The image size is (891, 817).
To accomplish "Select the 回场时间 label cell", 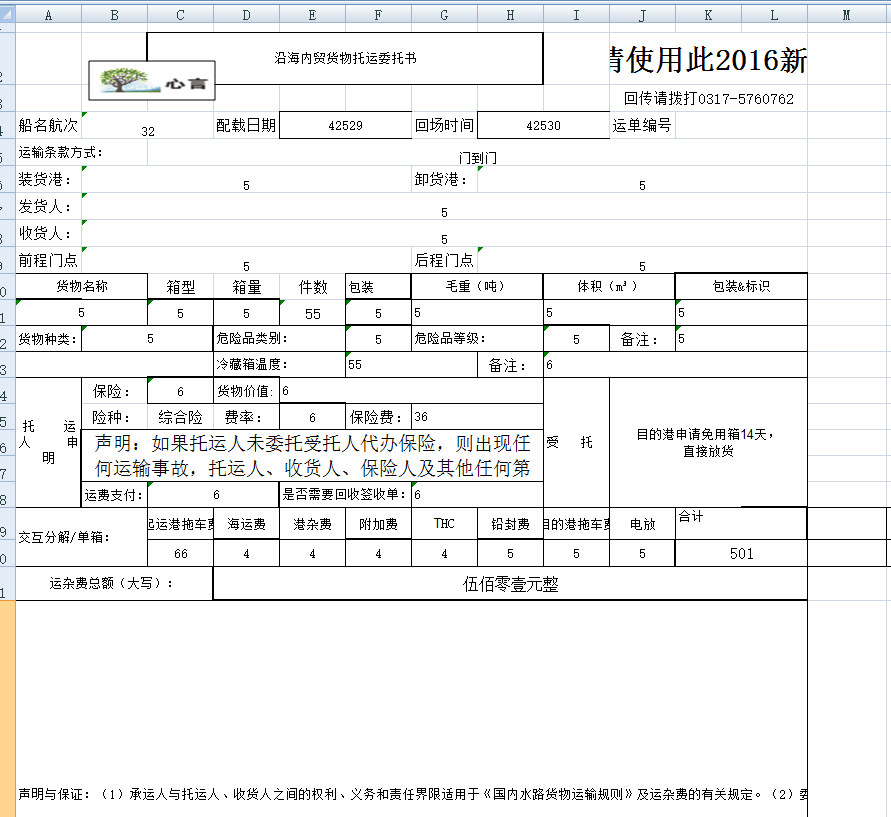I will (444, 125).
